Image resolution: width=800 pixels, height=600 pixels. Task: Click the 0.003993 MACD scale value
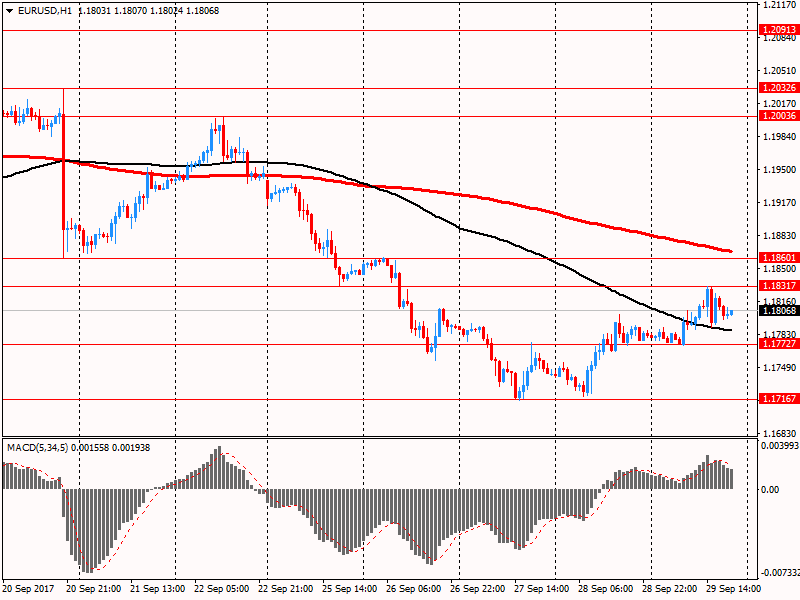tap(780, 446)
